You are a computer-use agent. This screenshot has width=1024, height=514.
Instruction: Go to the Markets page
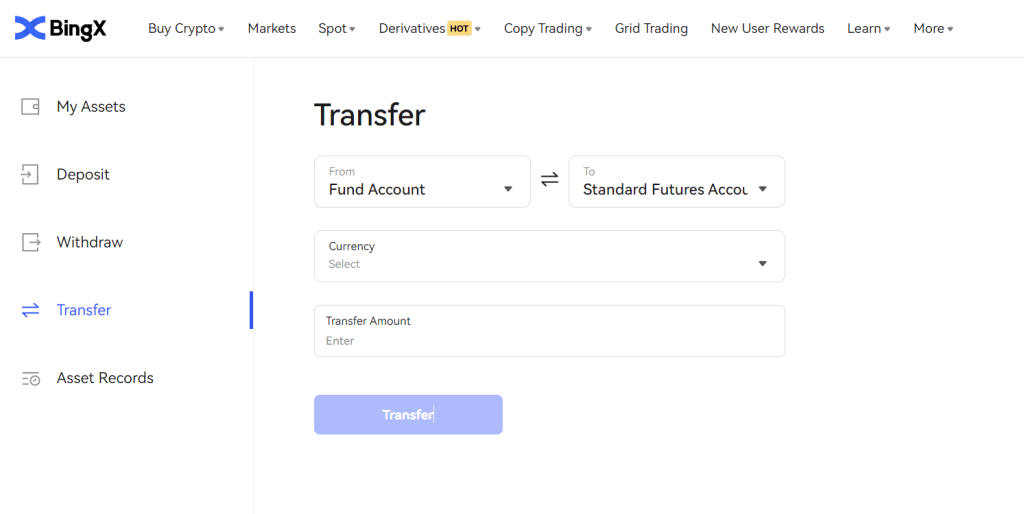point(272,28)
